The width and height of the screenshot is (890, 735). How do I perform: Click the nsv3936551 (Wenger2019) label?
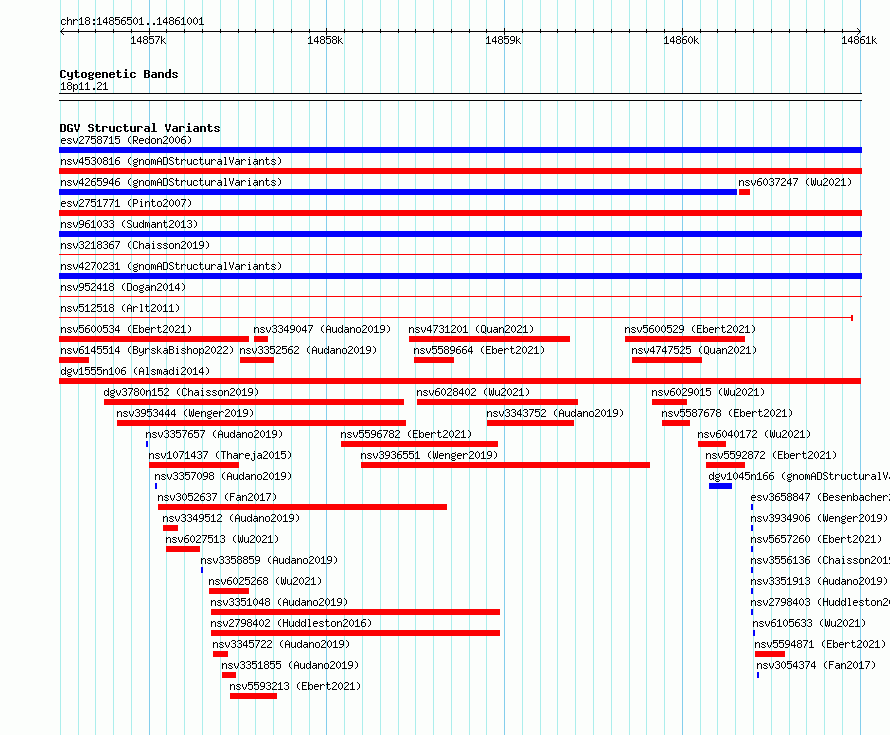429,455
